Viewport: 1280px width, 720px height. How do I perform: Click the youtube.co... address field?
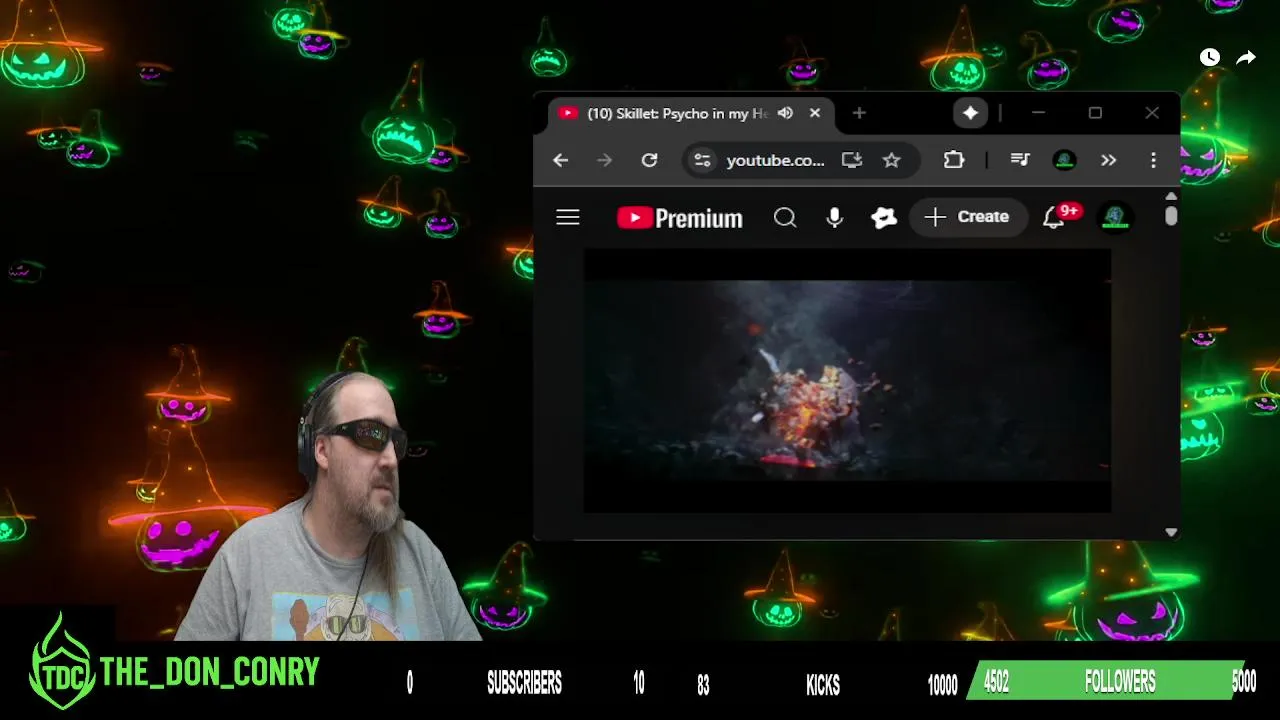pyautogui.click(x=775, y=160)
